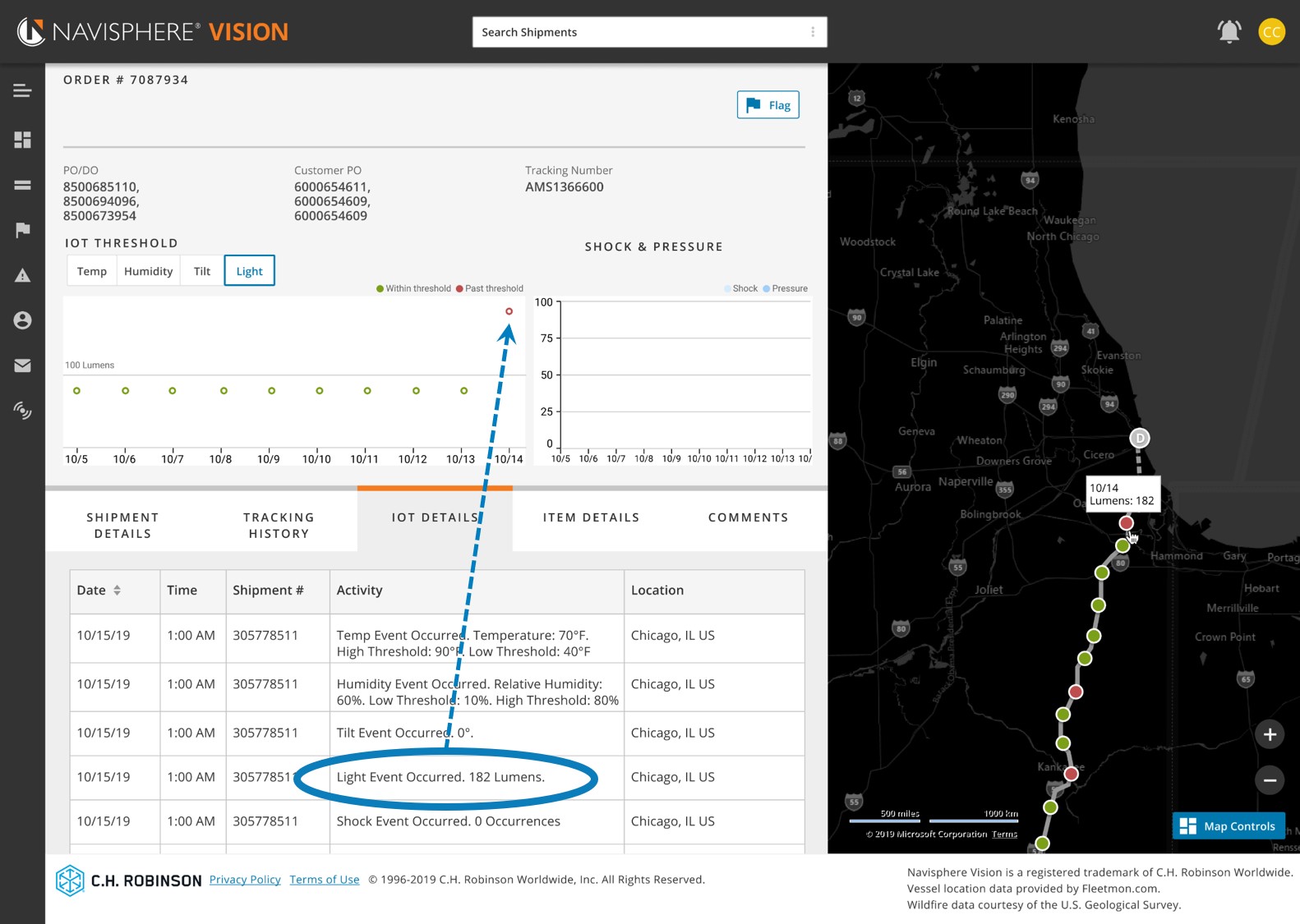Viewport: 1300px width, 924px height.
Task: Flag this order with the Flag button
Action: click(768, 105)
